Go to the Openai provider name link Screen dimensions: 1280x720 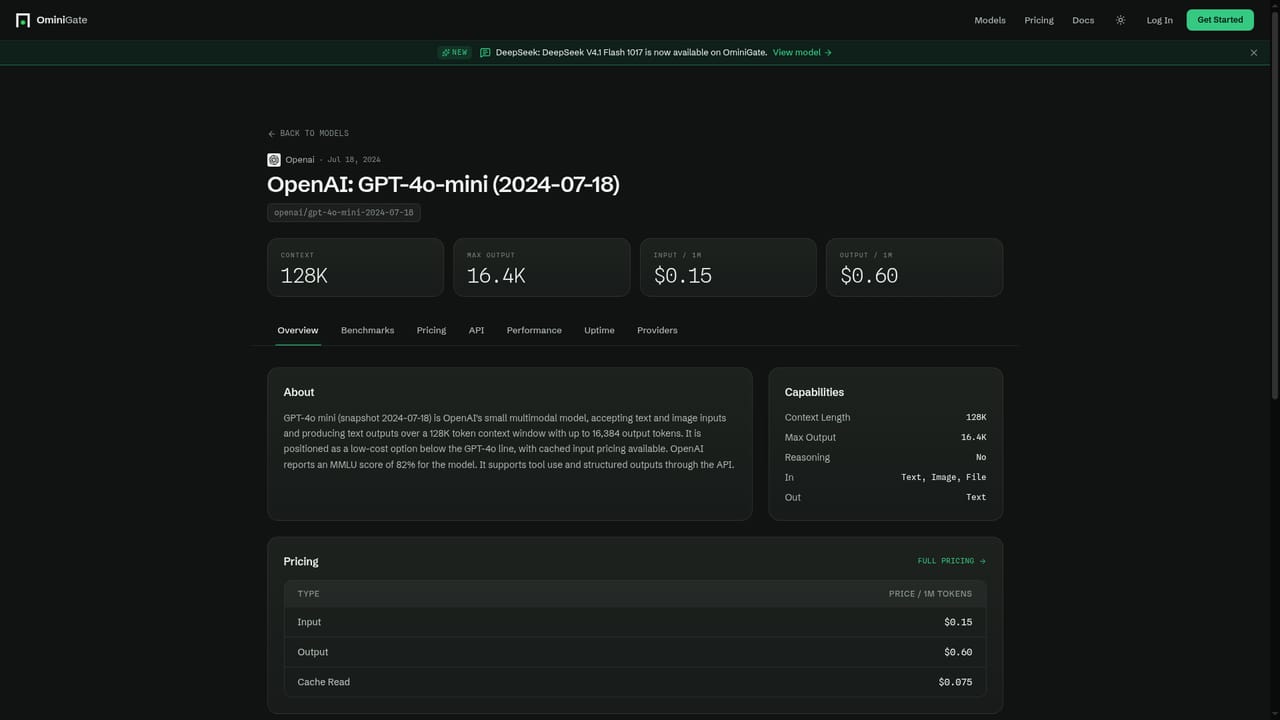(300, 160)
